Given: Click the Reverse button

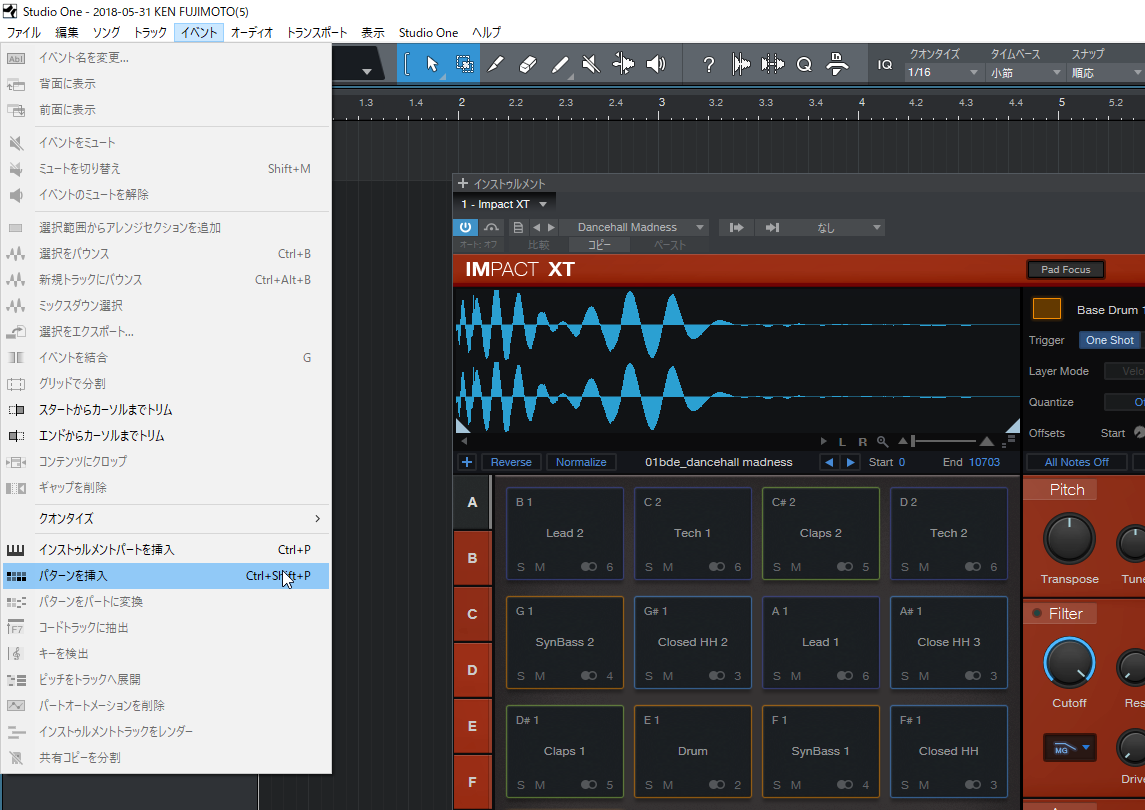Looking at the screenshot, I should click(x=511, y=462).
